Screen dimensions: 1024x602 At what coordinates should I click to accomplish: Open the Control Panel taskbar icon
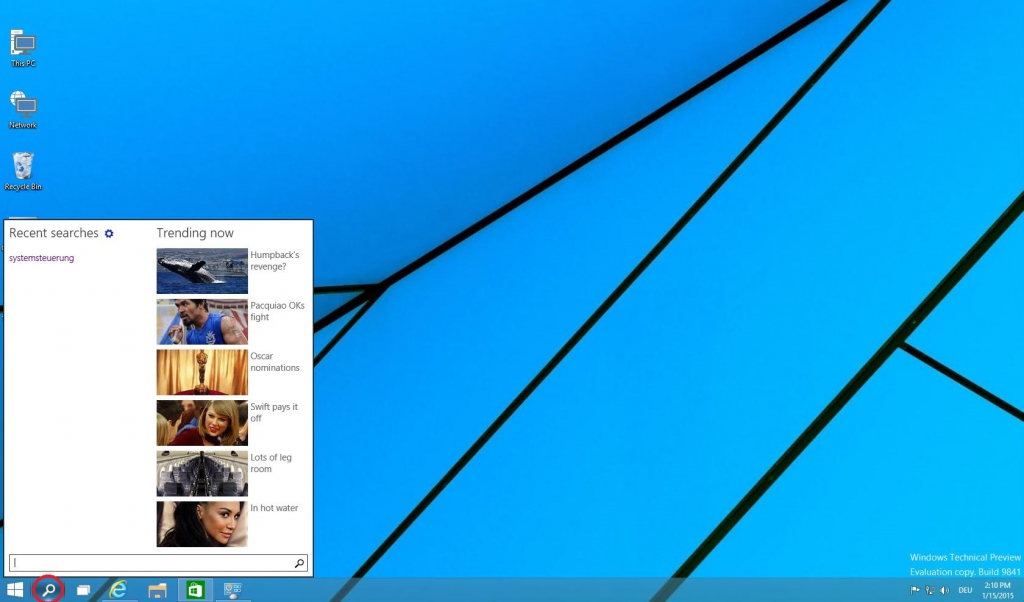click(x=233, y=590)
